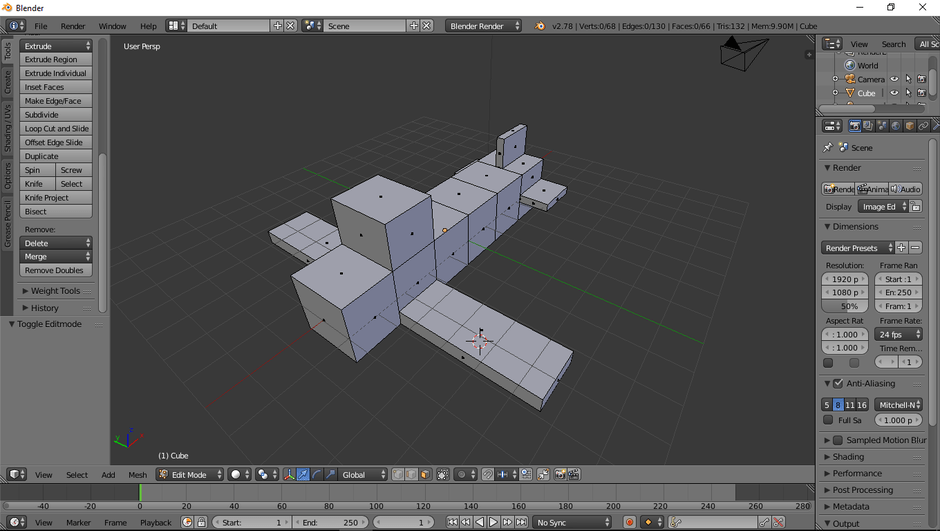Click the record auto-keyframe button in timeline

coord(630,522)
